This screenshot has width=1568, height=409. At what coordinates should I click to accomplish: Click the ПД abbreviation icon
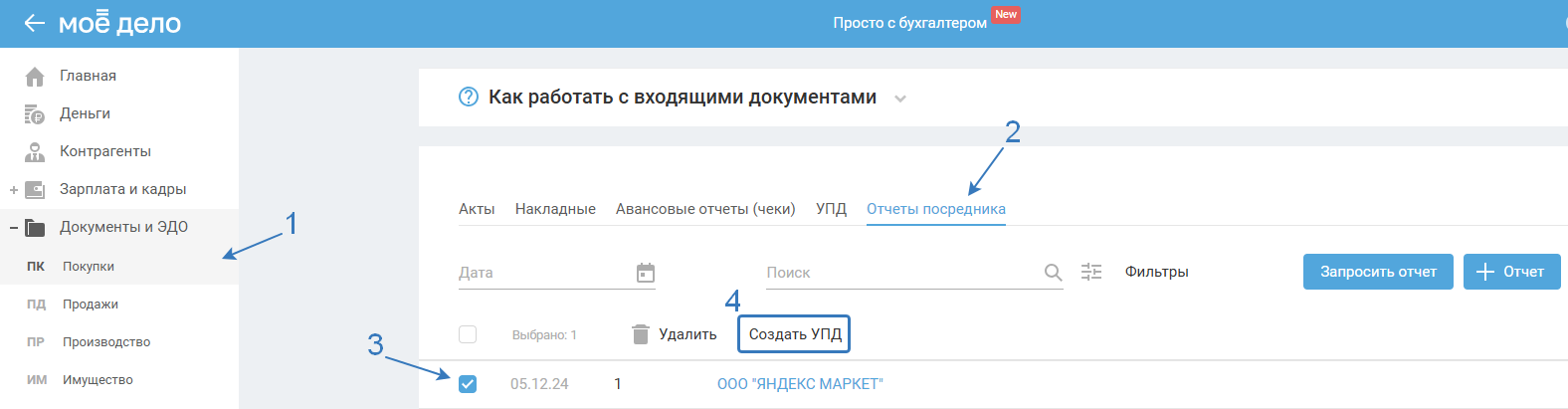pyautogui.click(x=36, y=305)
